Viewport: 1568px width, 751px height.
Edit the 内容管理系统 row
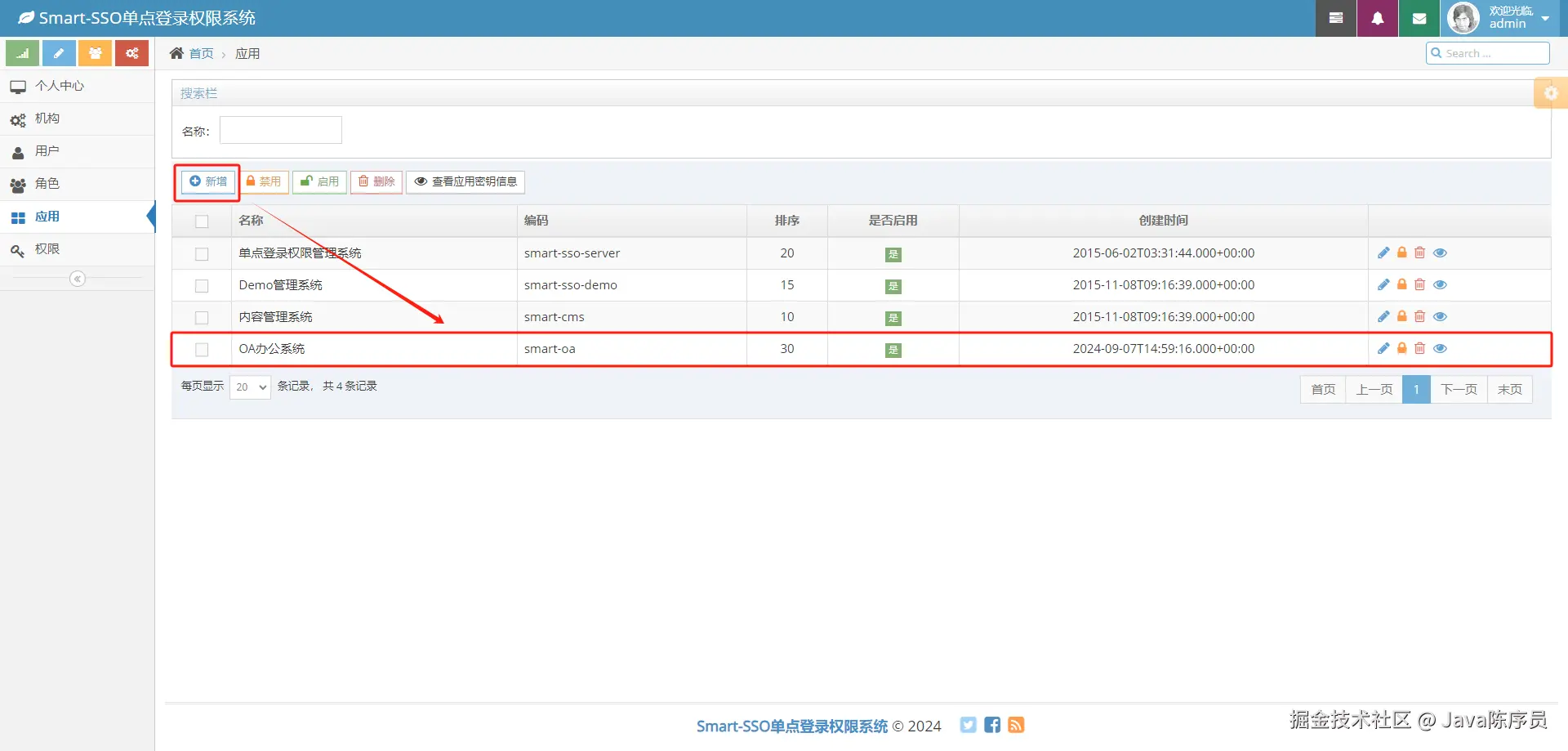1383,316
